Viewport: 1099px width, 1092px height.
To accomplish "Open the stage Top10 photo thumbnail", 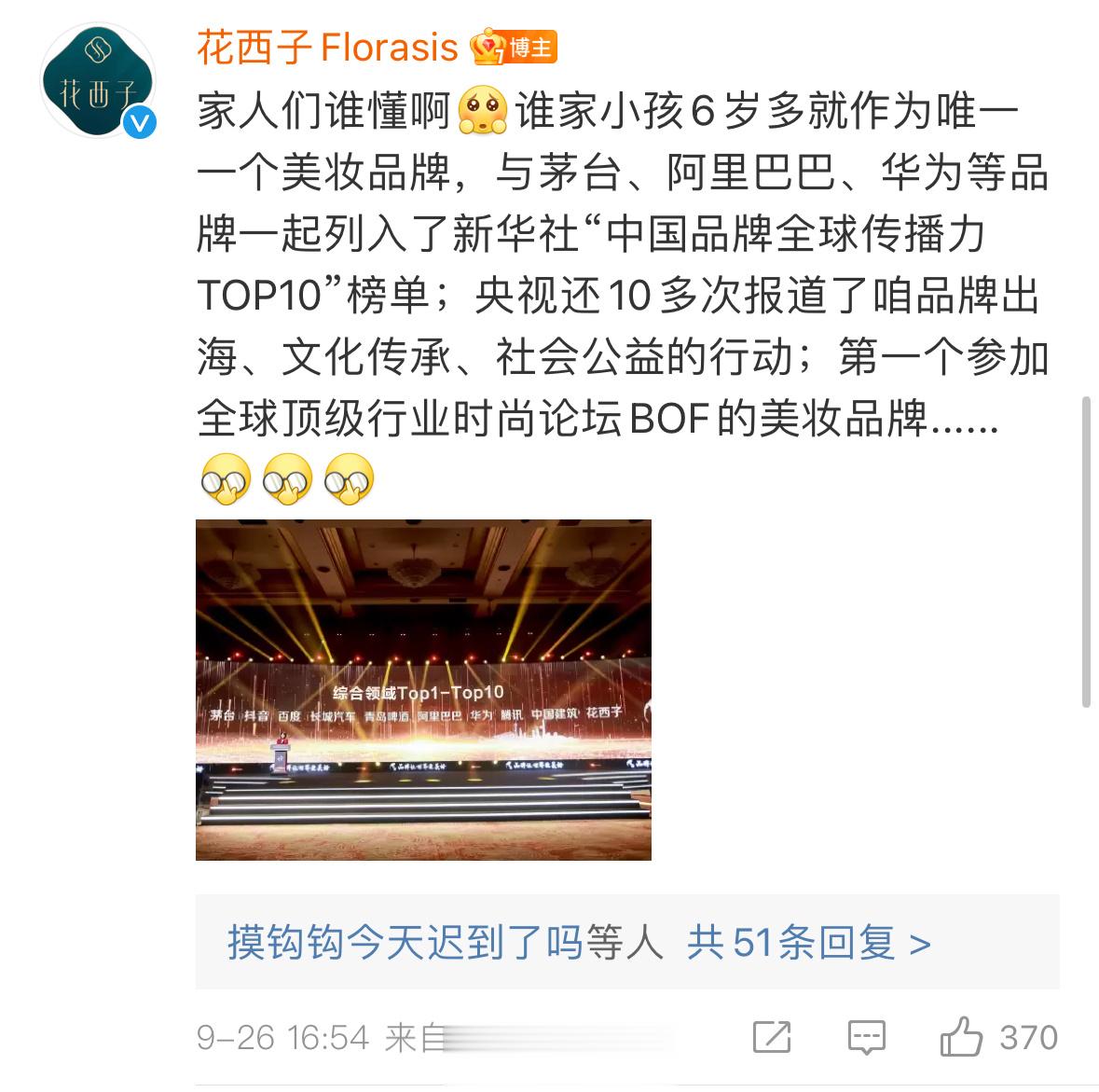I will point(423,689).
